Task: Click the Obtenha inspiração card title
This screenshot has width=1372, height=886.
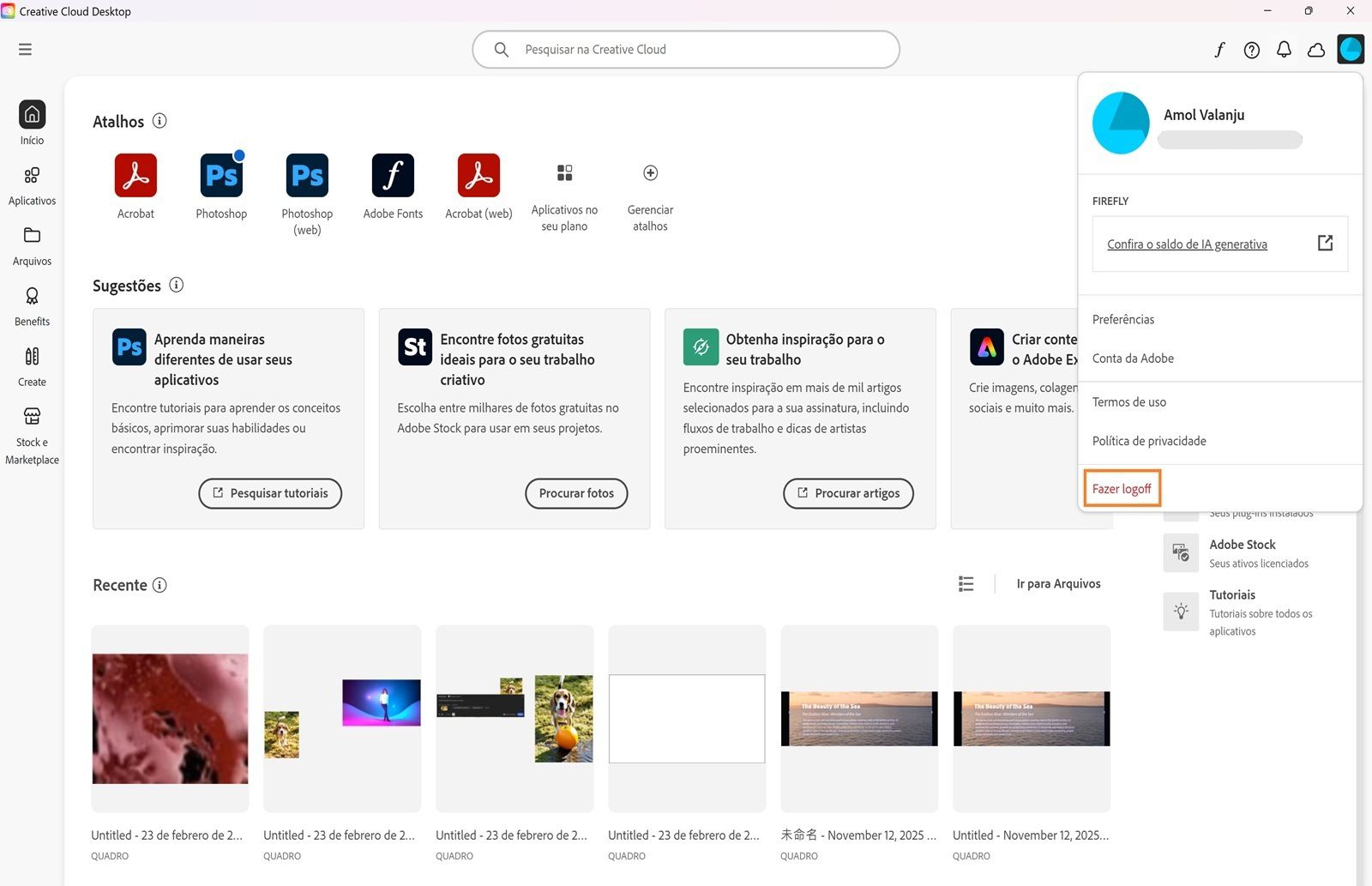Action: pos(805,349)
